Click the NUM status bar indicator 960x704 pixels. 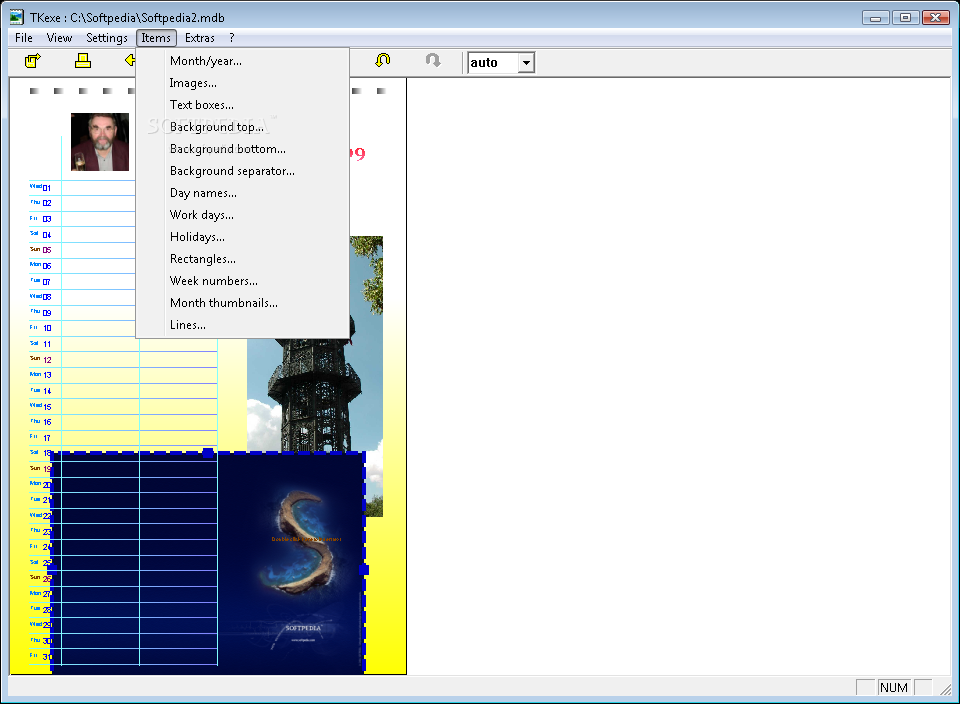click(x=894, y=687)
